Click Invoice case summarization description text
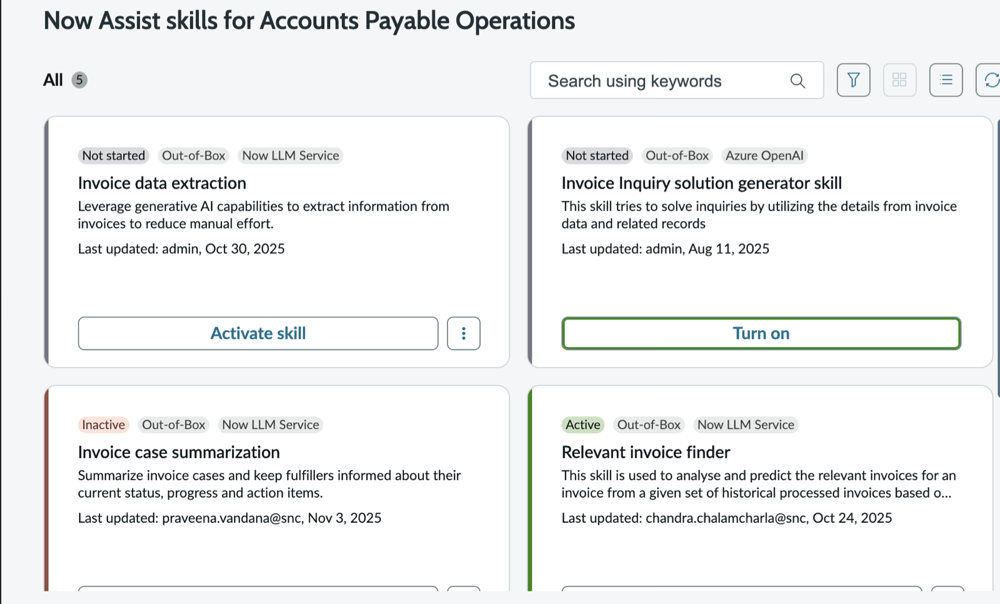Image resolution: width=1000 pixels, height=604 pixels. click(269, 484)
